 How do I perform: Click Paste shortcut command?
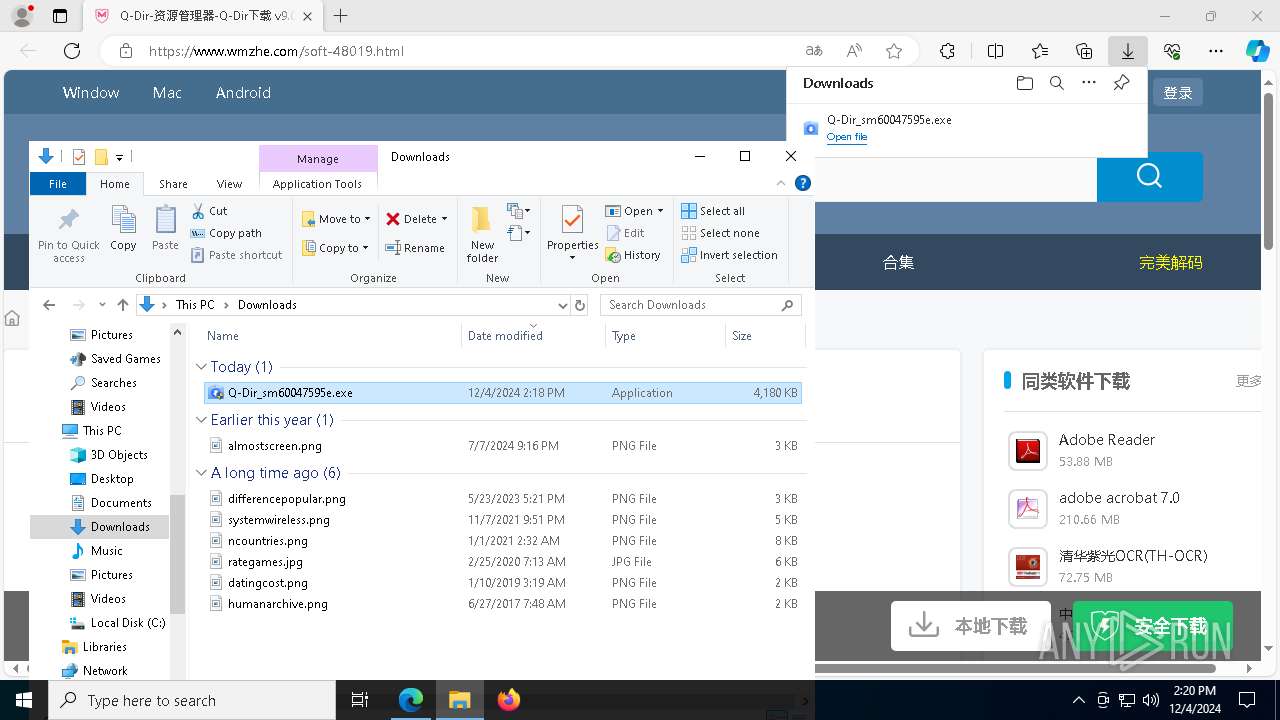pos(237,255)
